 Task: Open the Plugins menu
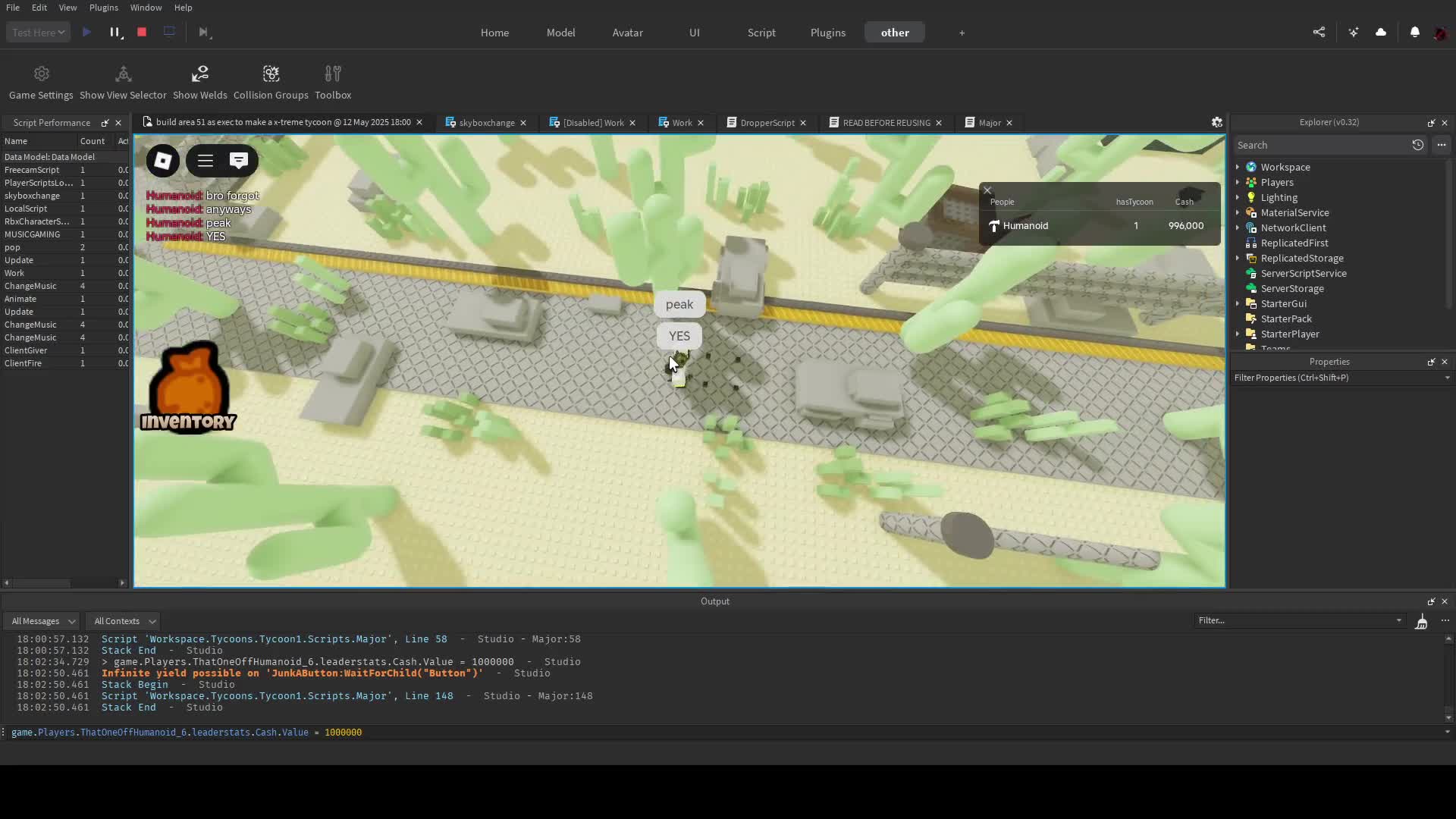click(x=103, y=8)
